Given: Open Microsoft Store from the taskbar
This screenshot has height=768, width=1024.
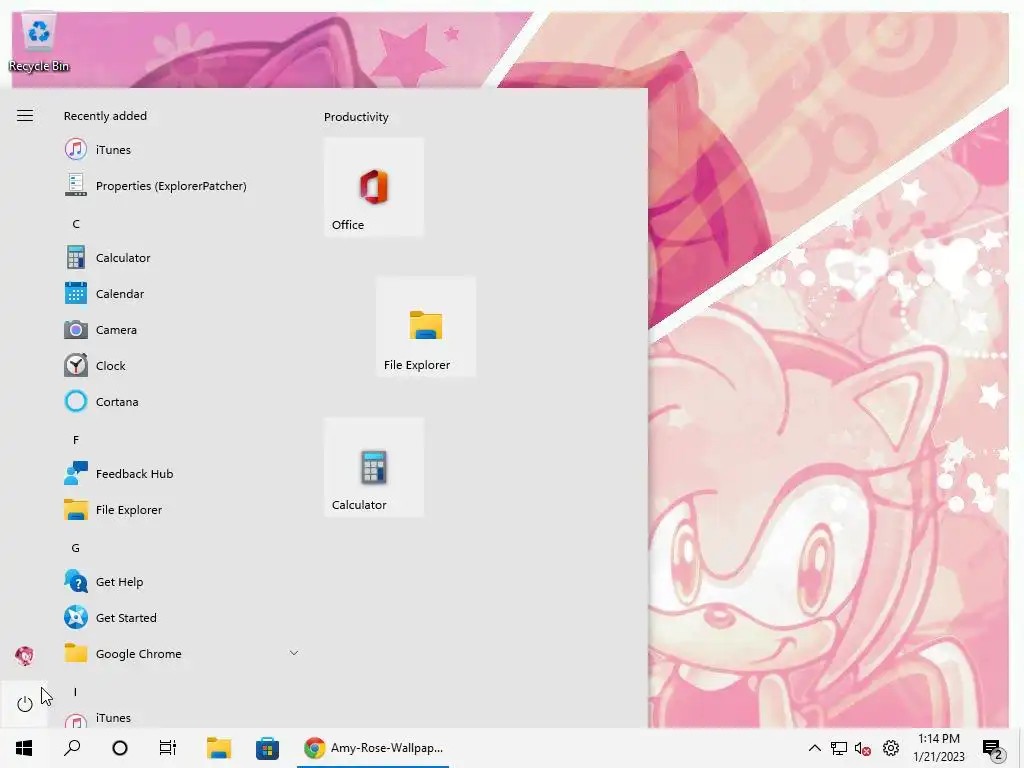Looking at the screenshot, I should click(267, 748).
